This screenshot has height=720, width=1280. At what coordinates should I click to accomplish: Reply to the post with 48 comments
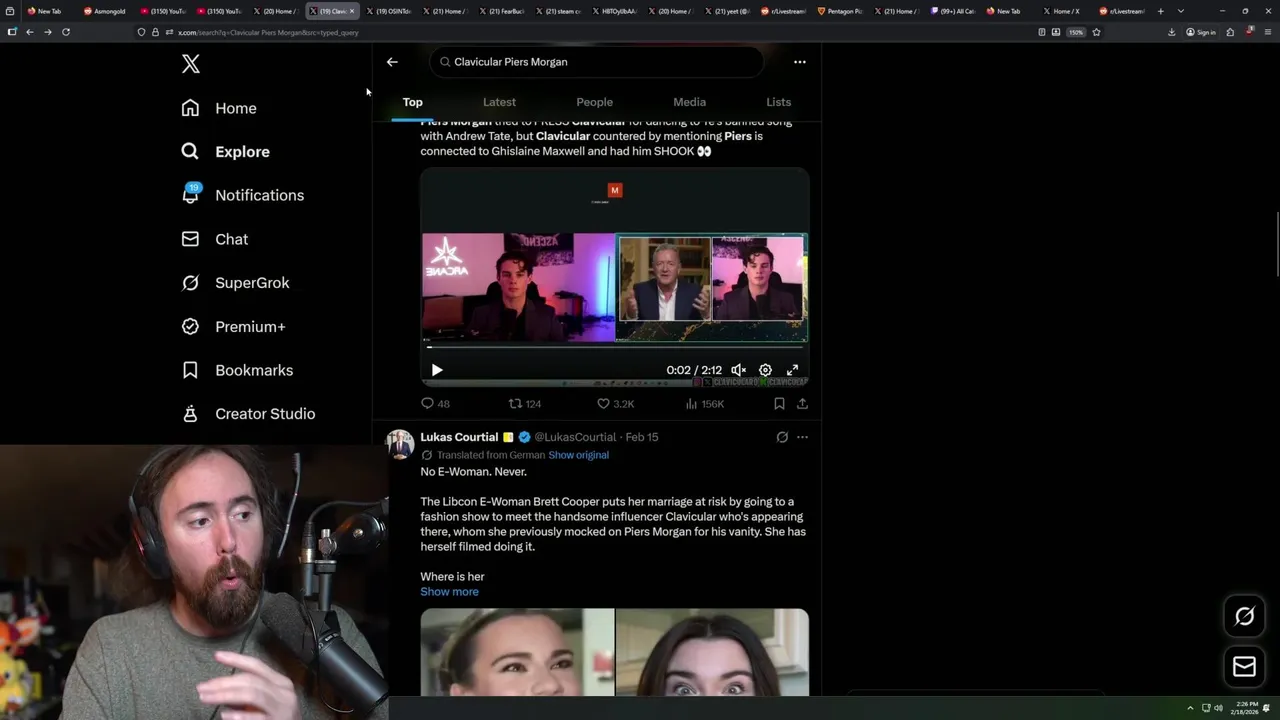click(x=435, y=404)
